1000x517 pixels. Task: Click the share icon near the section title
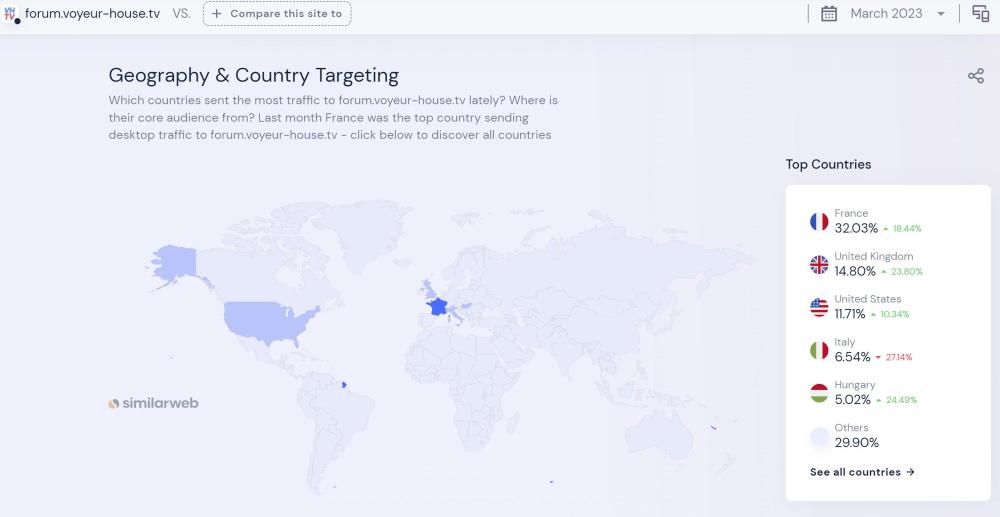pos(975,76)
